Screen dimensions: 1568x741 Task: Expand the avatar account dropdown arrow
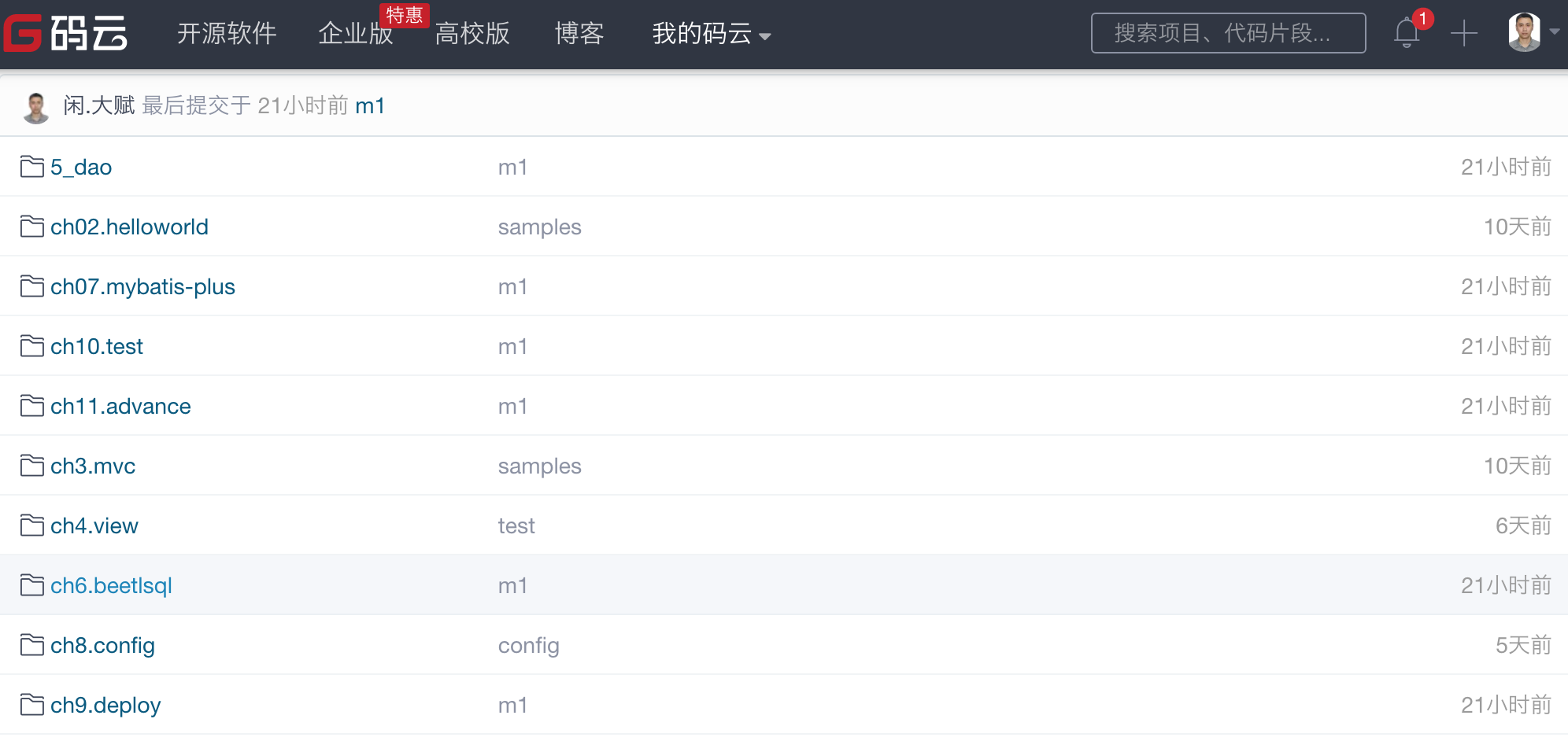[x=1555, y=32]
